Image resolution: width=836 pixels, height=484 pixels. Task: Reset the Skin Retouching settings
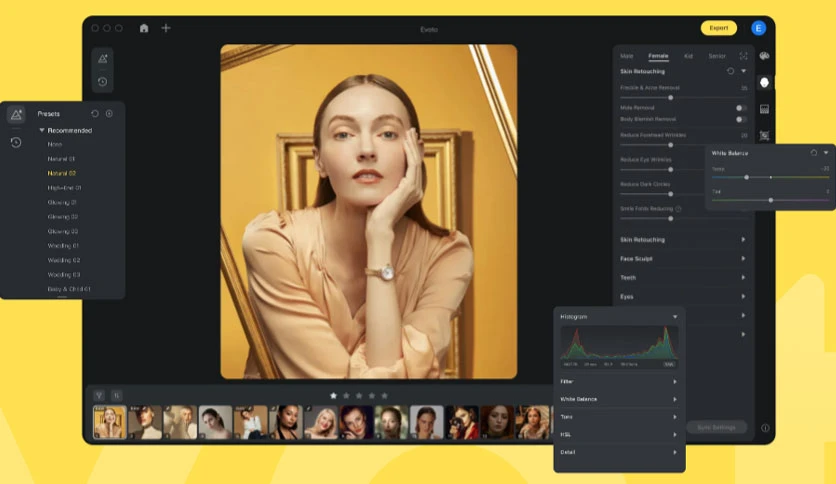[730, 71]
